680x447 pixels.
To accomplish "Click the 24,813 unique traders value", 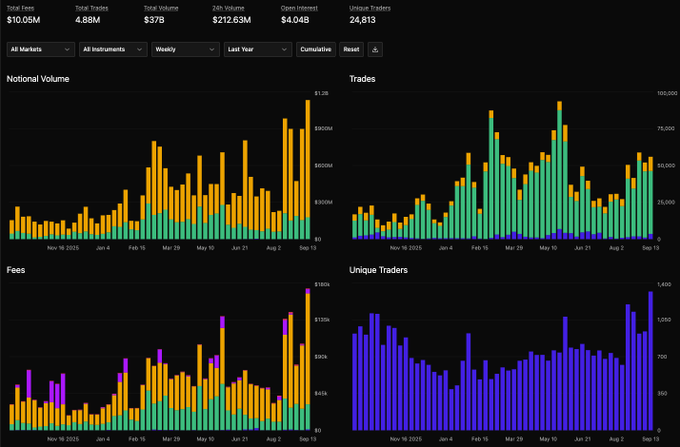I will (x=363, y=20).
